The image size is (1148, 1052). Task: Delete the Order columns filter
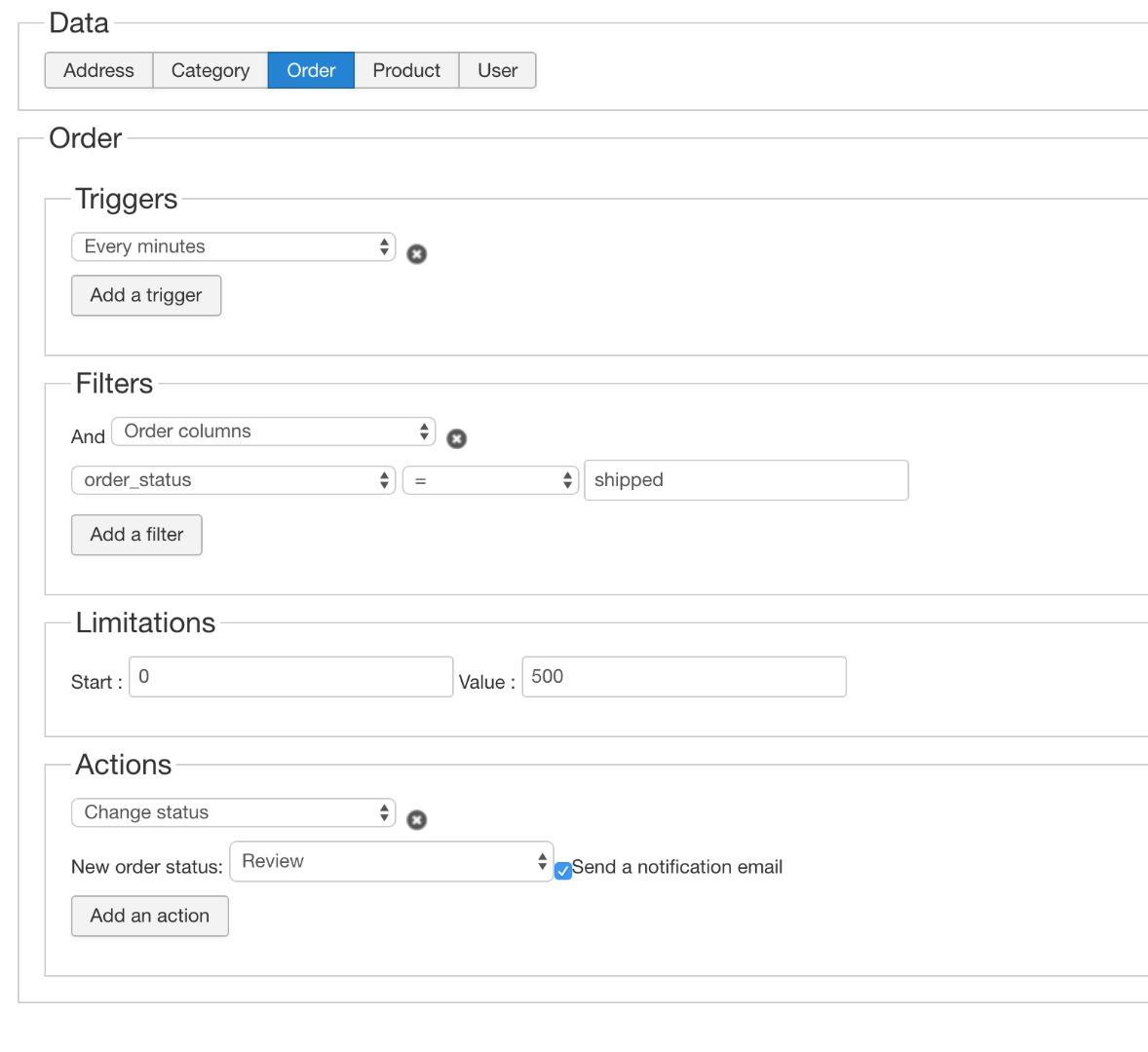click(456, 439)
